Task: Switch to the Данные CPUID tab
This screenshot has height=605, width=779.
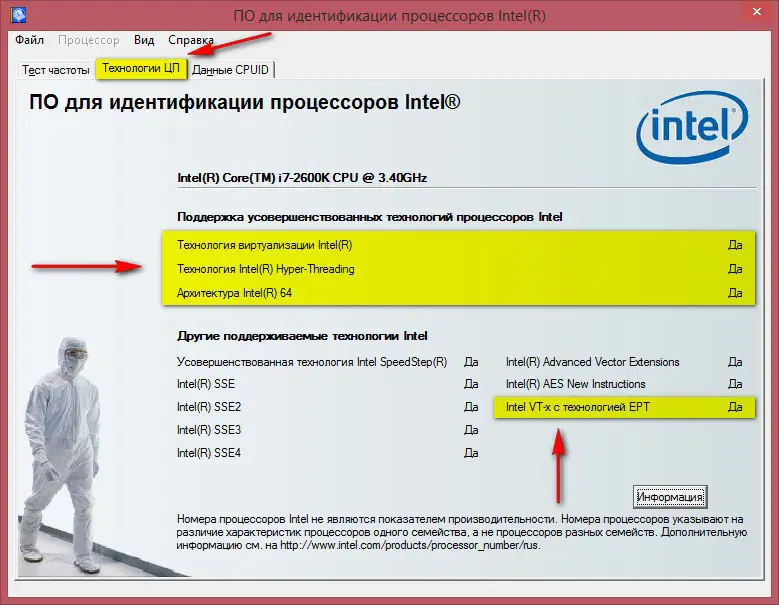Action: 231,70
